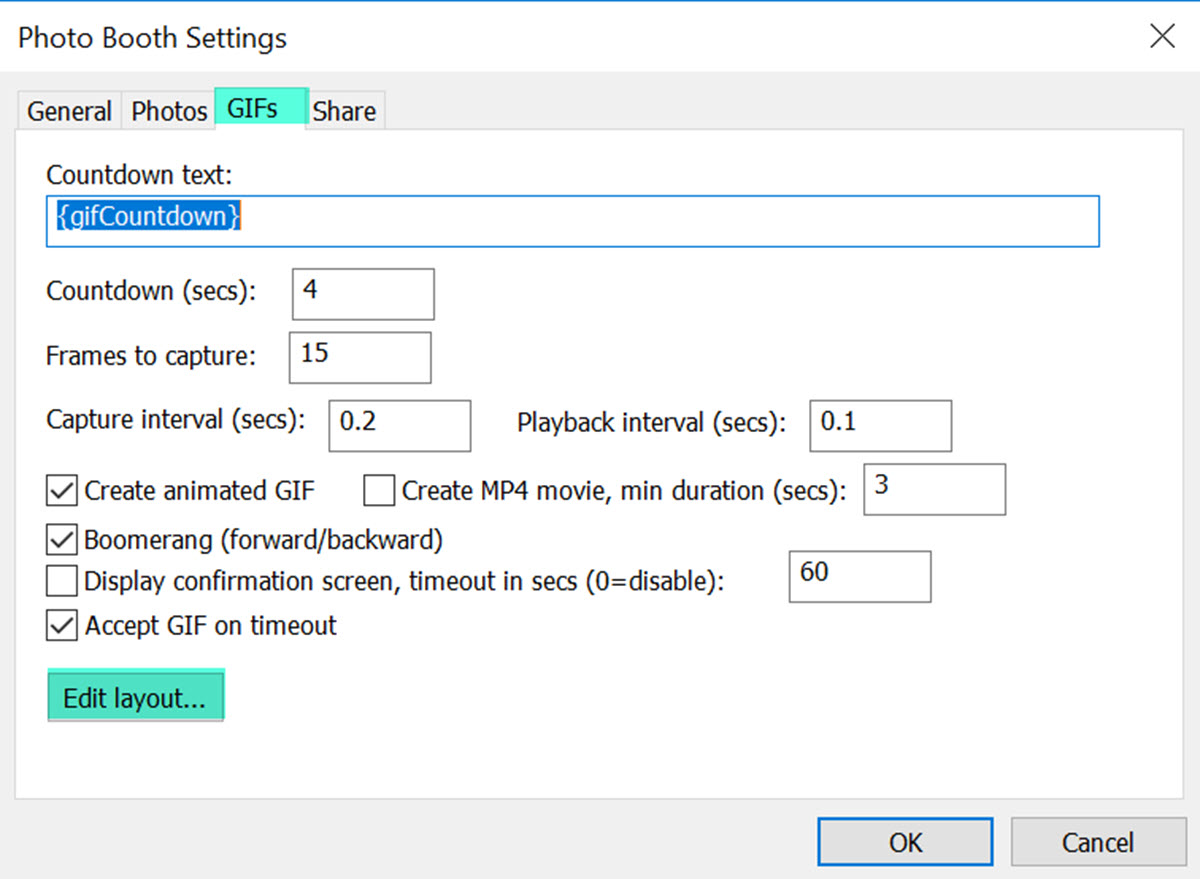
Task: Enable the Create MP4 movie checkbox
Action: tap(379, 491)
